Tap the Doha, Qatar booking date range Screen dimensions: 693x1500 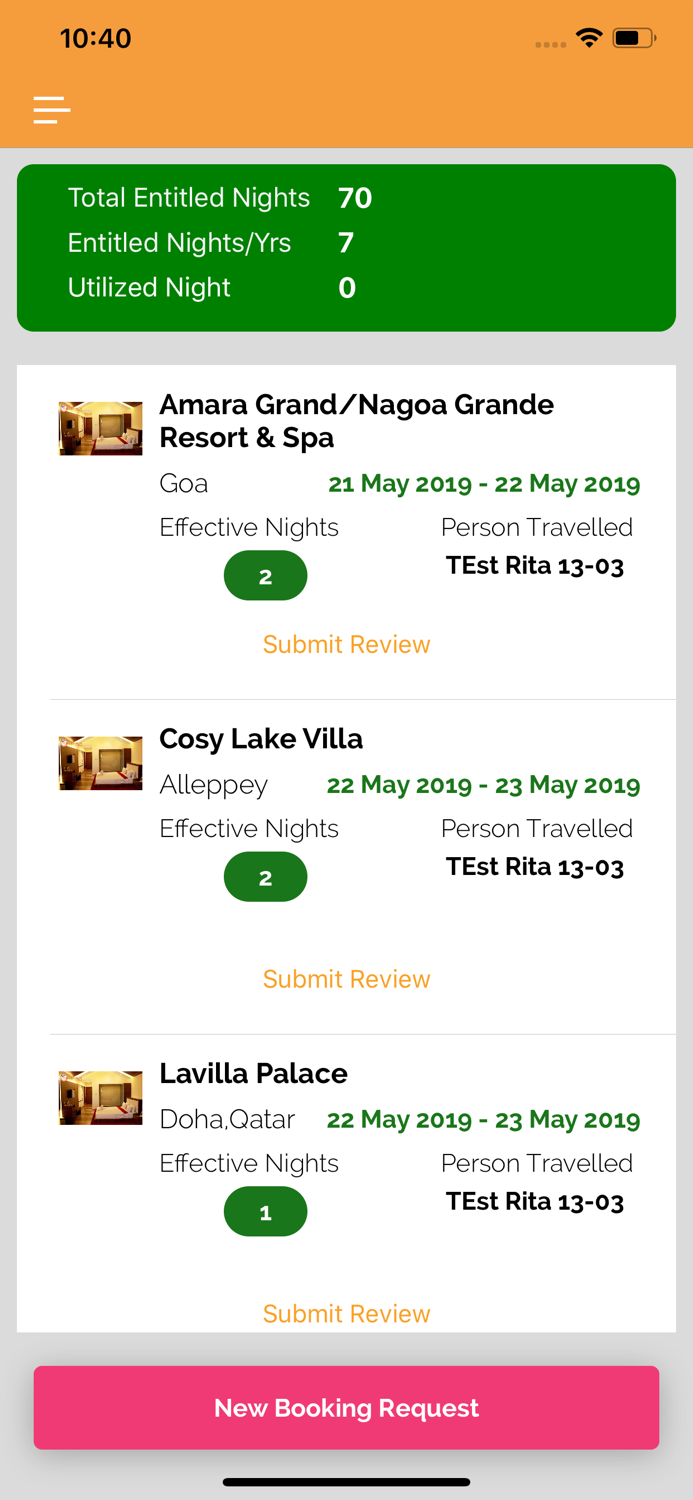tap(483, 1120)
